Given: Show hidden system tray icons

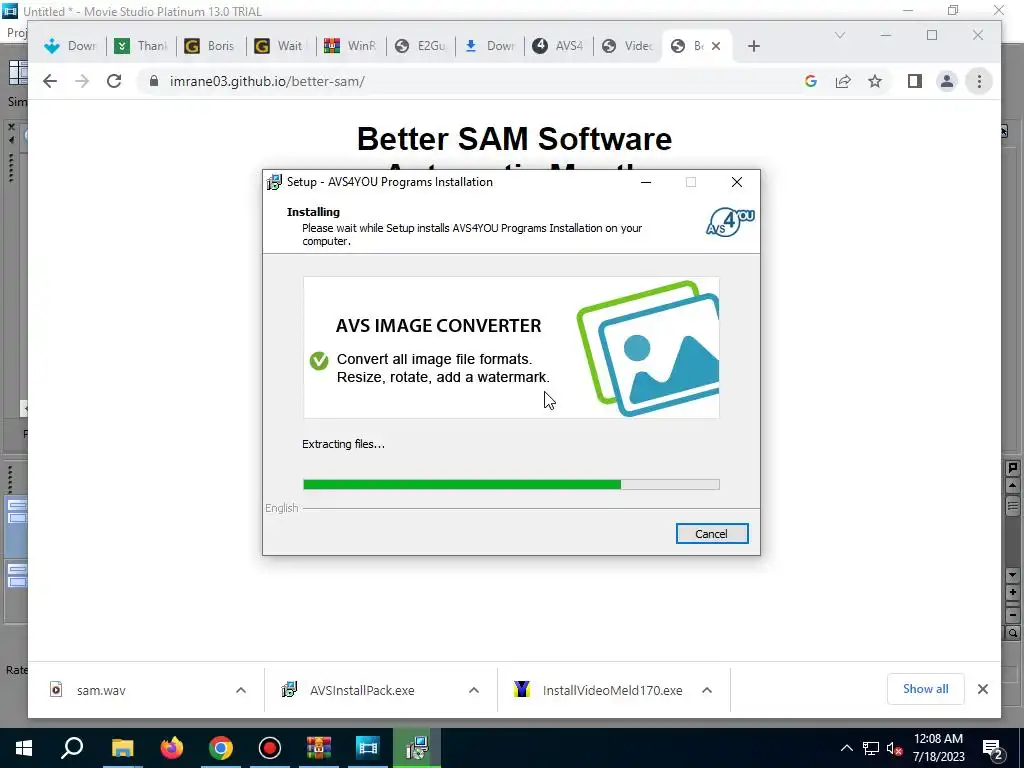Looking at the screenshot, I should click(x=846, y=748).
